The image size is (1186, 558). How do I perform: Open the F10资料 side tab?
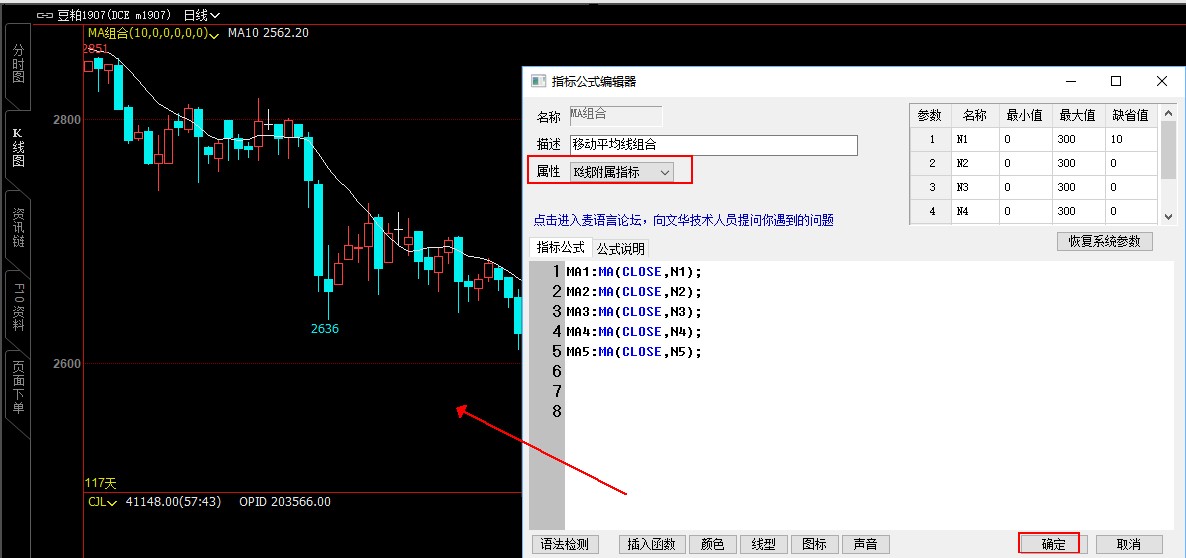(17, 309)
